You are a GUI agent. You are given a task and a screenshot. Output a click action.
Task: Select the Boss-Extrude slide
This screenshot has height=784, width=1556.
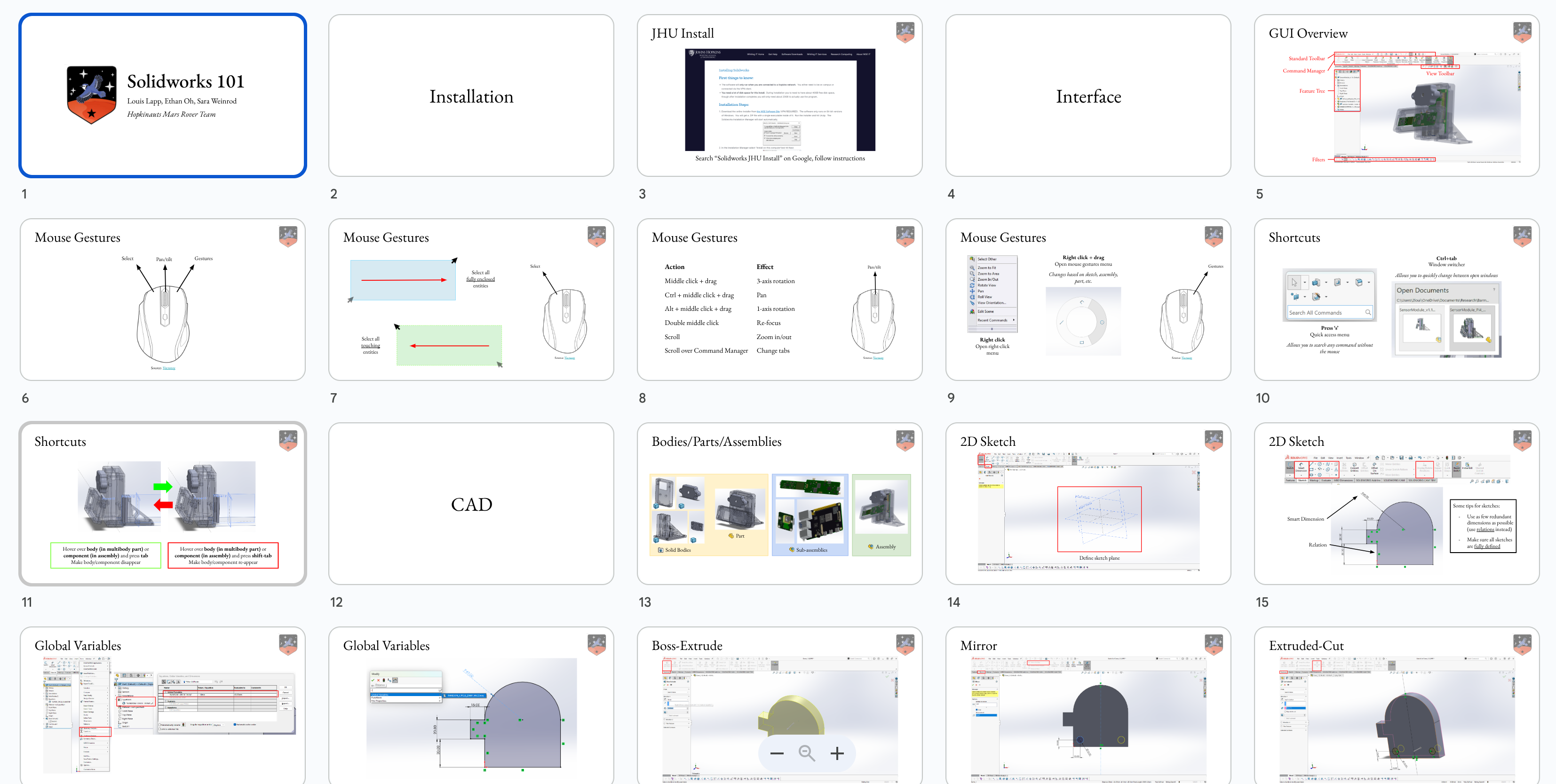click(x=779, y=695)
